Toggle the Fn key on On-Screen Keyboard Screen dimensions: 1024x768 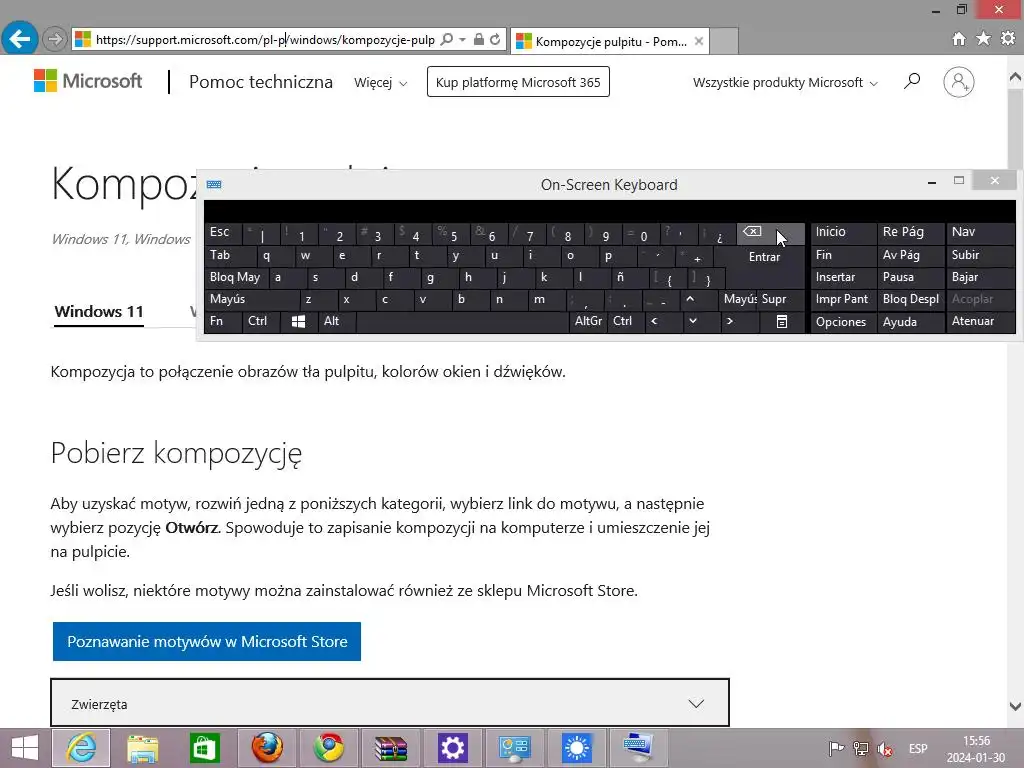(x=224, y=321)
